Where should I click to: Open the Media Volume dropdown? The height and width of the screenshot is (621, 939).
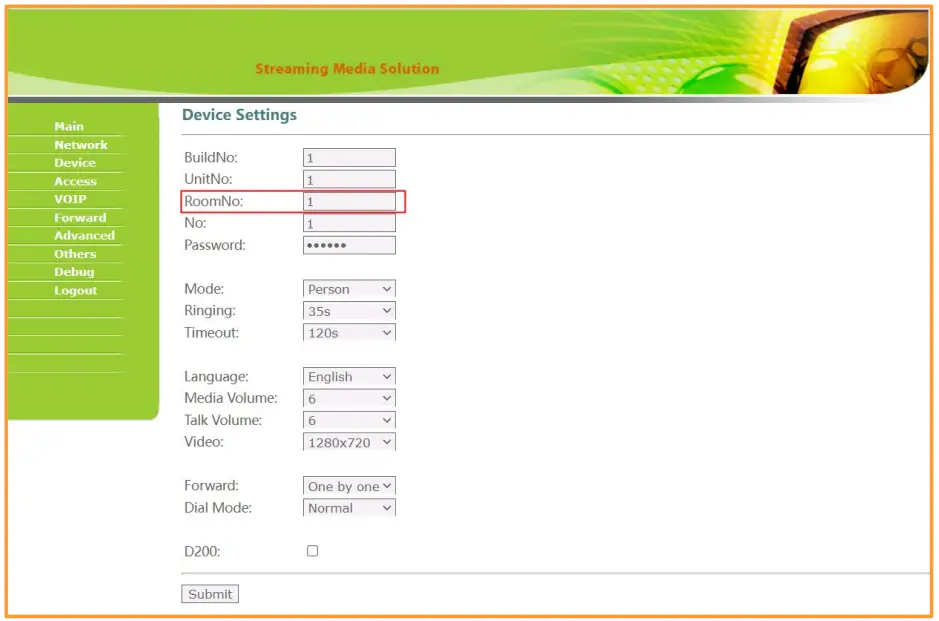[349, 398]
